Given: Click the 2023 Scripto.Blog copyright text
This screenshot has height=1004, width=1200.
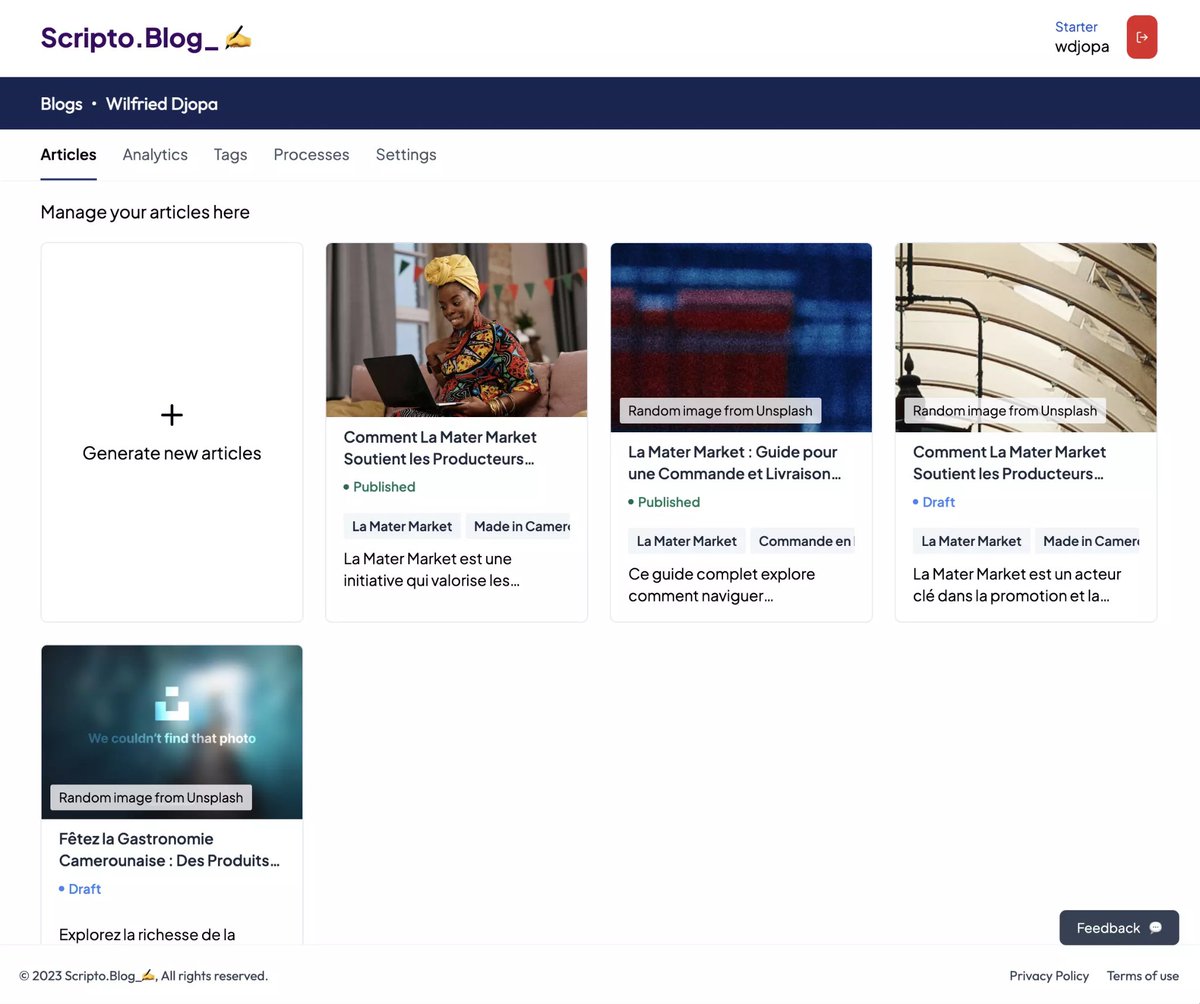Looking at the screenshot, I should [143, 976].
